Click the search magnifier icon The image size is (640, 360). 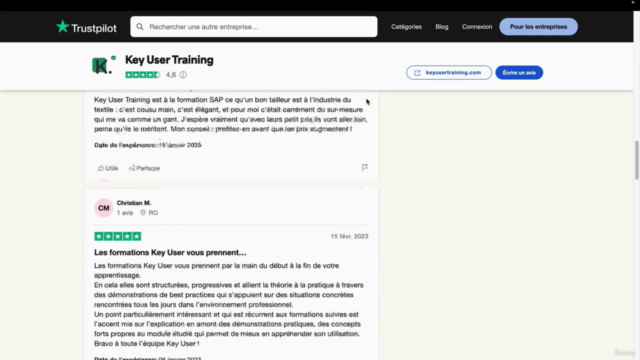pyautogui.click(x=140, y=27)
